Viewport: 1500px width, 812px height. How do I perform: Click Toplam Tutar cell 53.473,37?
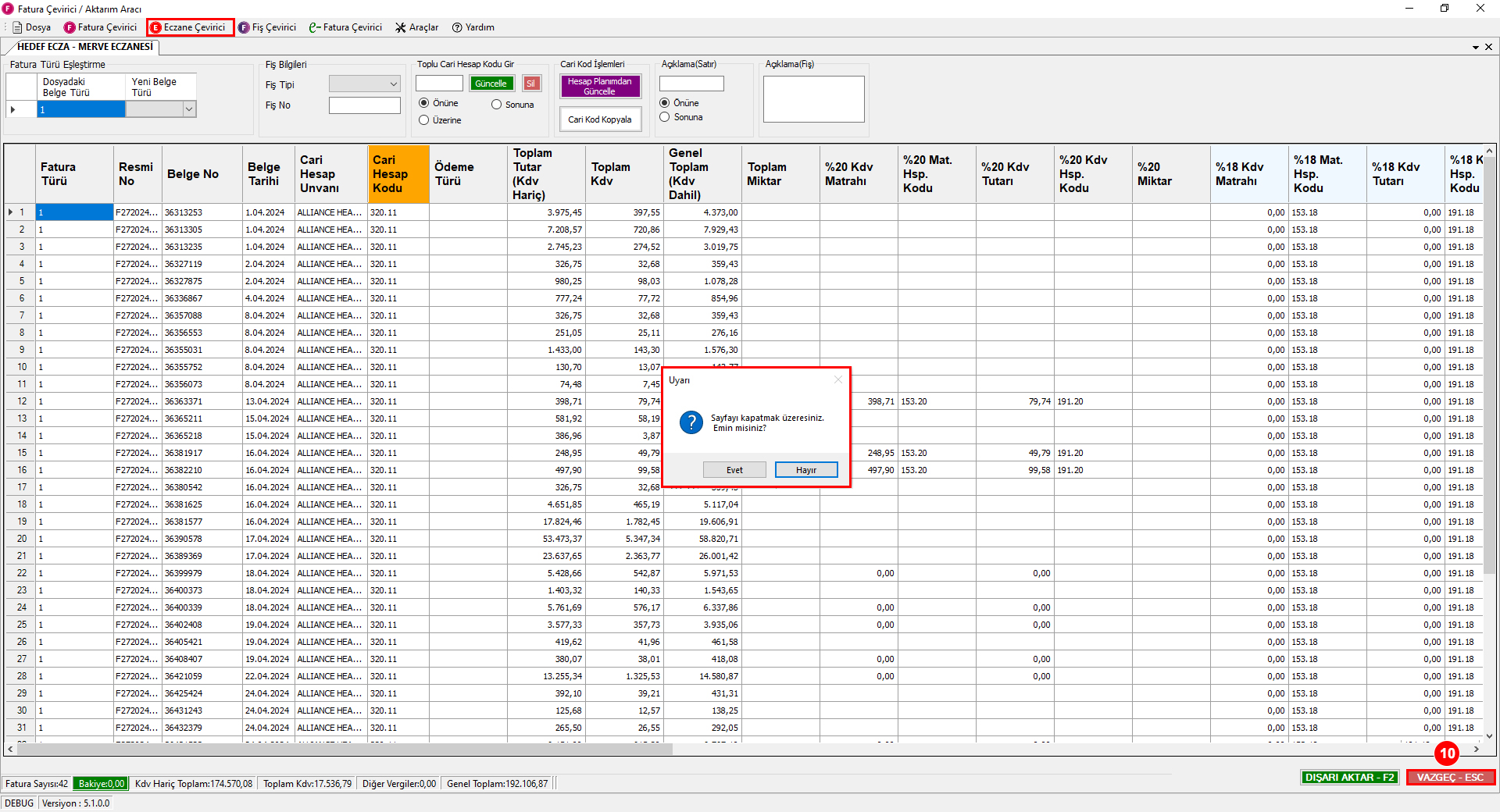pyautogui.click(x=546, y=539)
